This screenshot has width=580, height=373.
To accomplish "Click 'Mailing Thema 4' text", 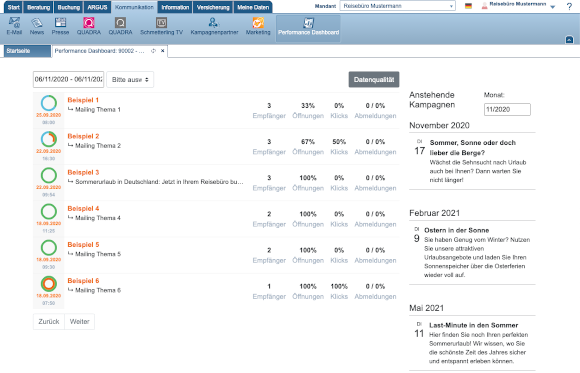I will tap(98, 218).
